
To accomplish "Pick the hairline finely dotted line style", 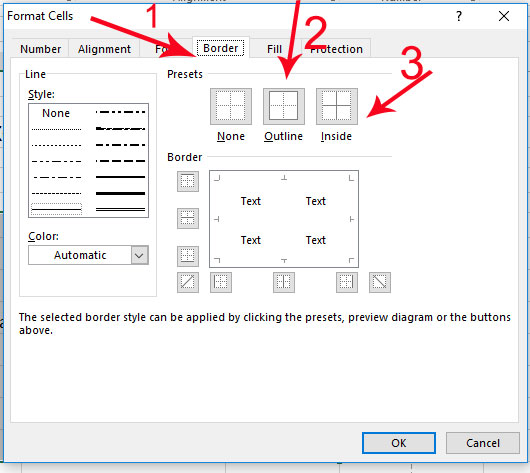I will tap(56, 129).
